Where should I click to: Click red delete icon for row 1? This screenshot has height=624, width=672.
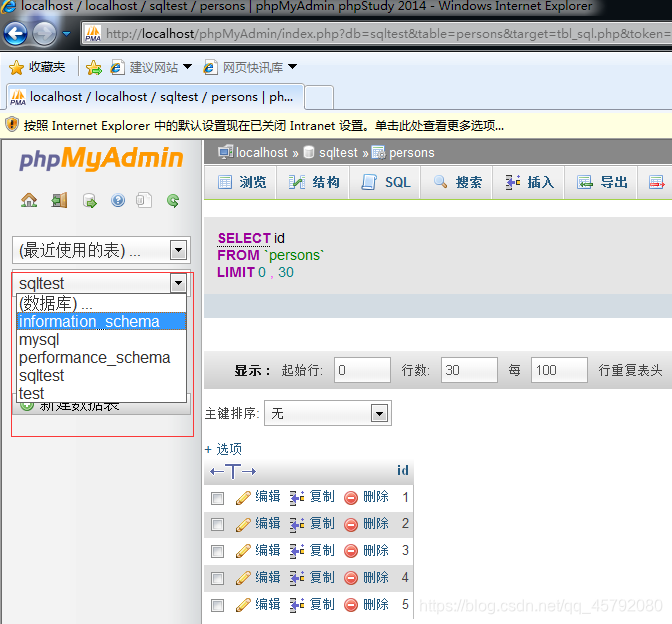351,498
